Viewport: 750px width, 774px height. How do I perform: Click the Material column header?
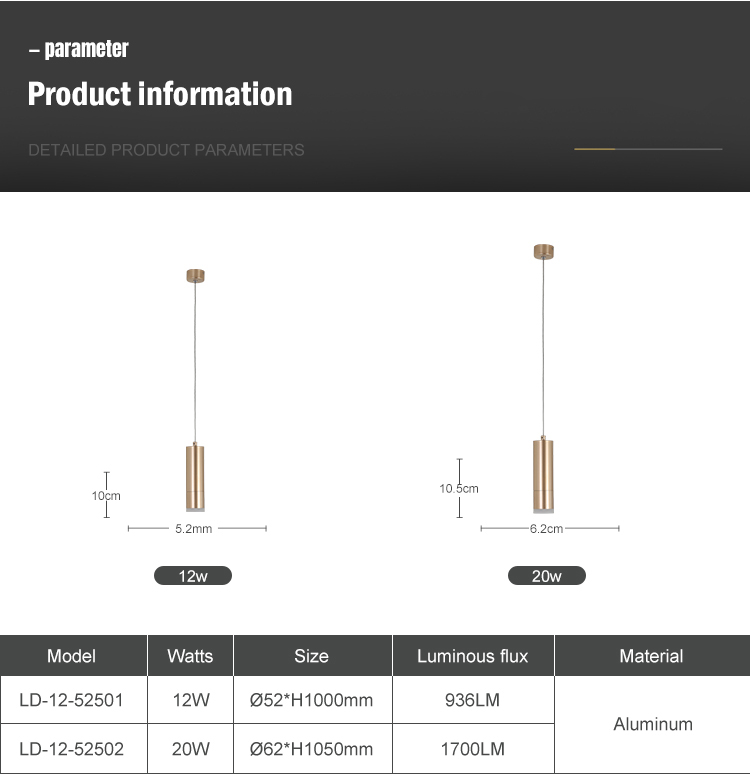tap(651, 656)
